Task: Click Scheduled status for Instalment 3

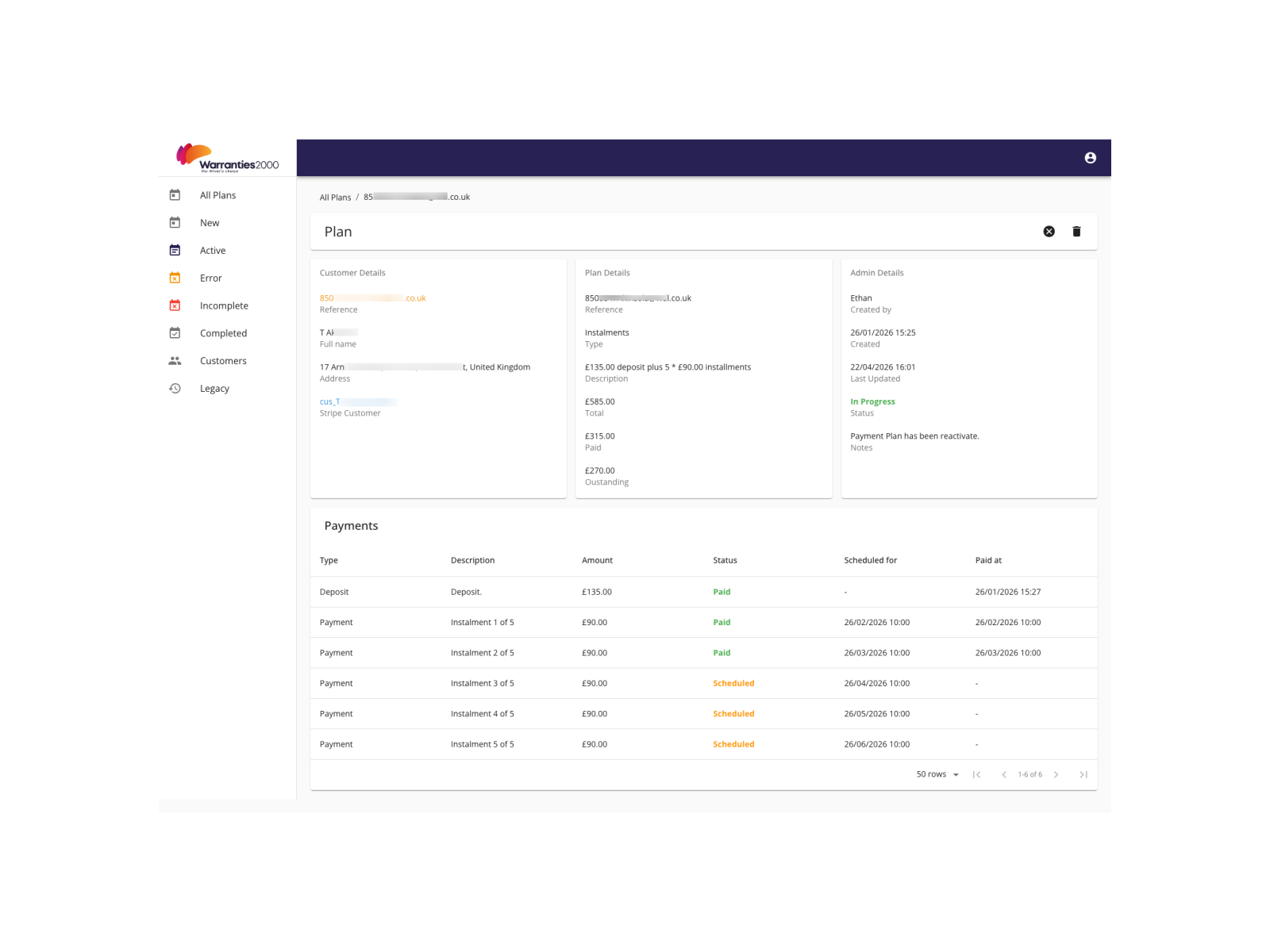Action: click(733, 683)
